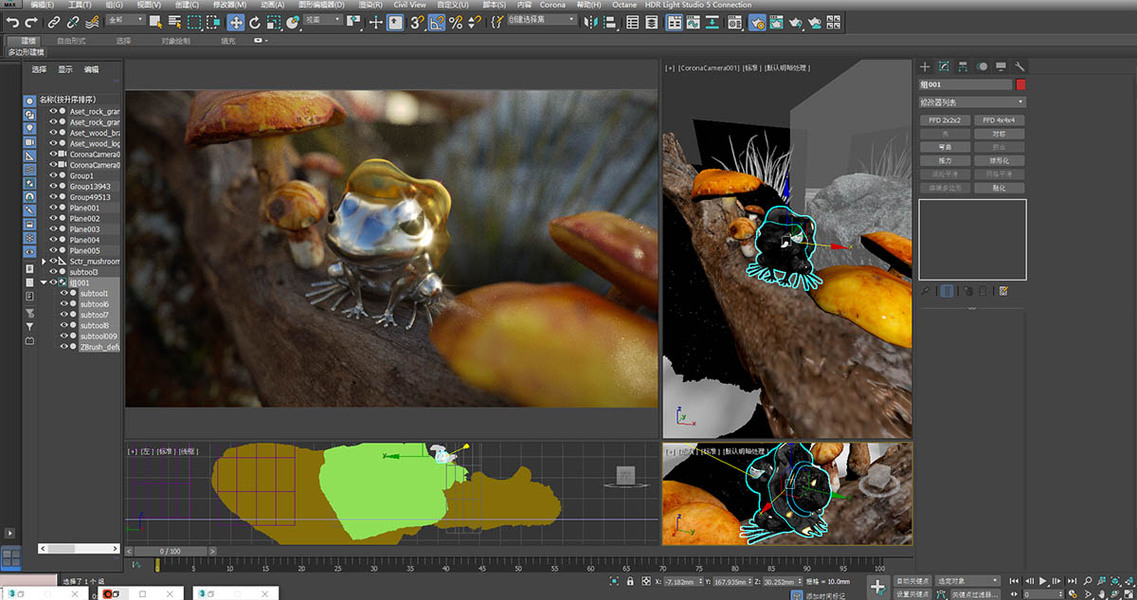Toggle visibility eye of Group1
Screen dimensions: 1137x600
pos(53,176)
